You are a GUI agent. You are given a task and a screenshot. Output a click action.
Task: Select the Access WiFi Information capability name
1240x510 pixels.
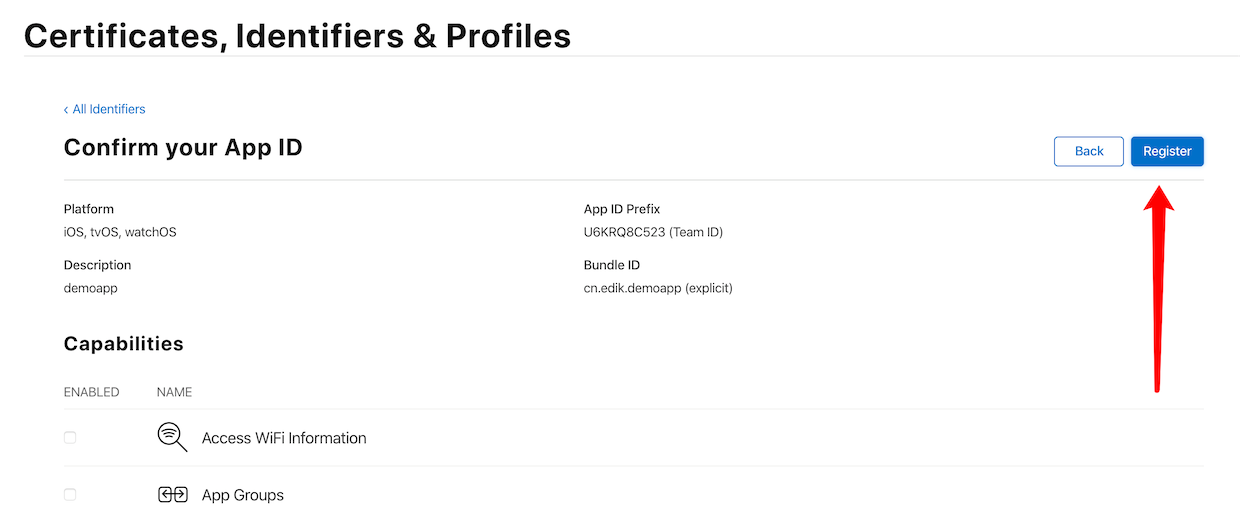click(x=284, y=438)
